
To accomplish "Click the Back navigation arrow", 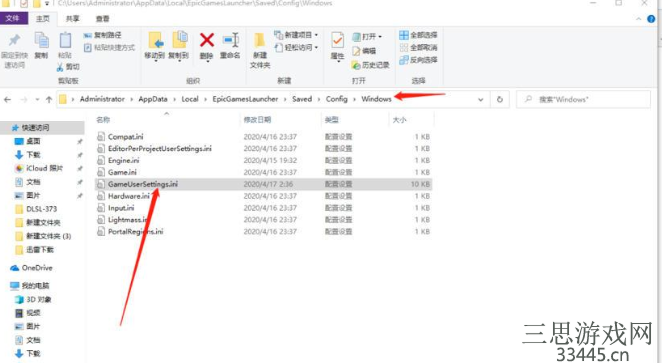I will click(8, 100).
